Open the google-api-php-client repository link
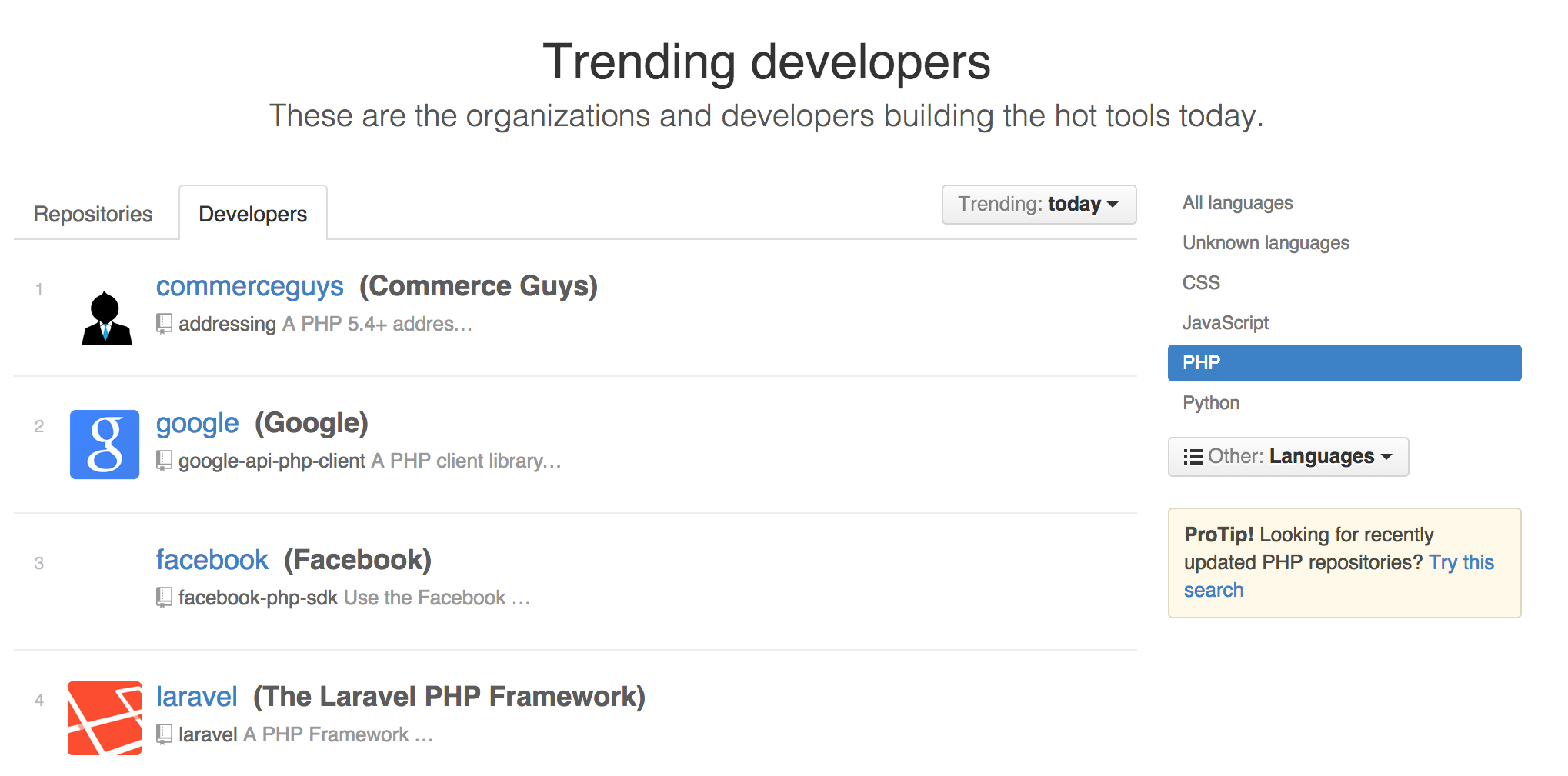This screenshot has width=1568, height=776. 272,461
